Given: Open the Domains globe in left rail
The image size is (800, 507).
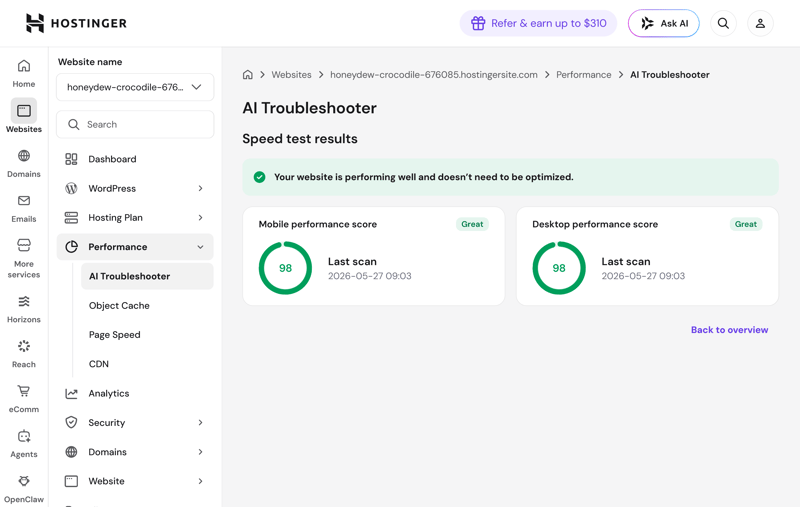Looking at the screenshot, I should (24, 156).
